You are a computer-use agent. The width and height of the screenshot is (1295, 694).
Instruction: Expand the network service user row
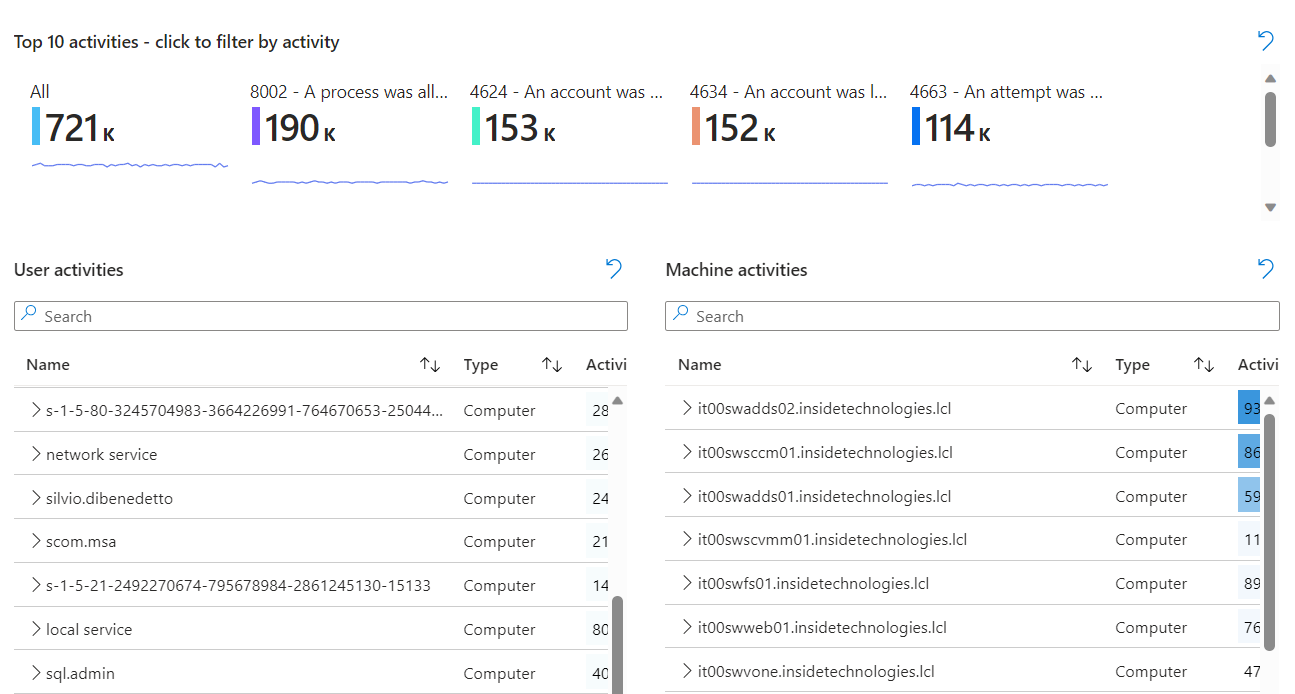tap(36, 454)
